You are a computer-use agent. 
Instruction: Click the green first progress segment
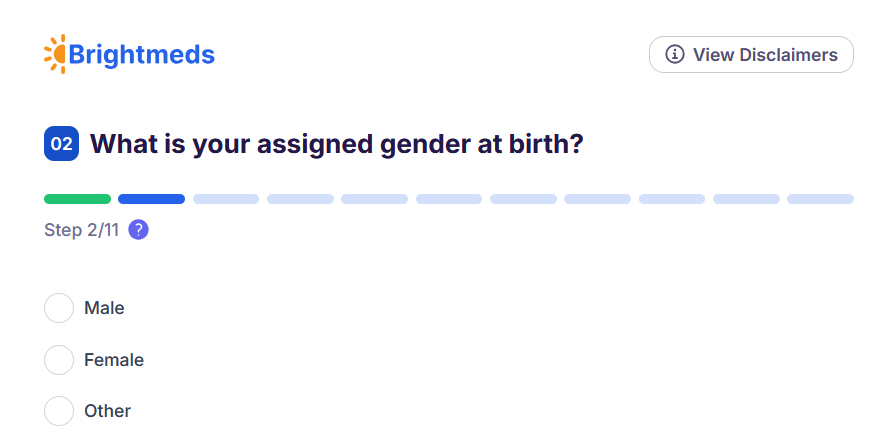pyautogui.click(x=77, y=199)
